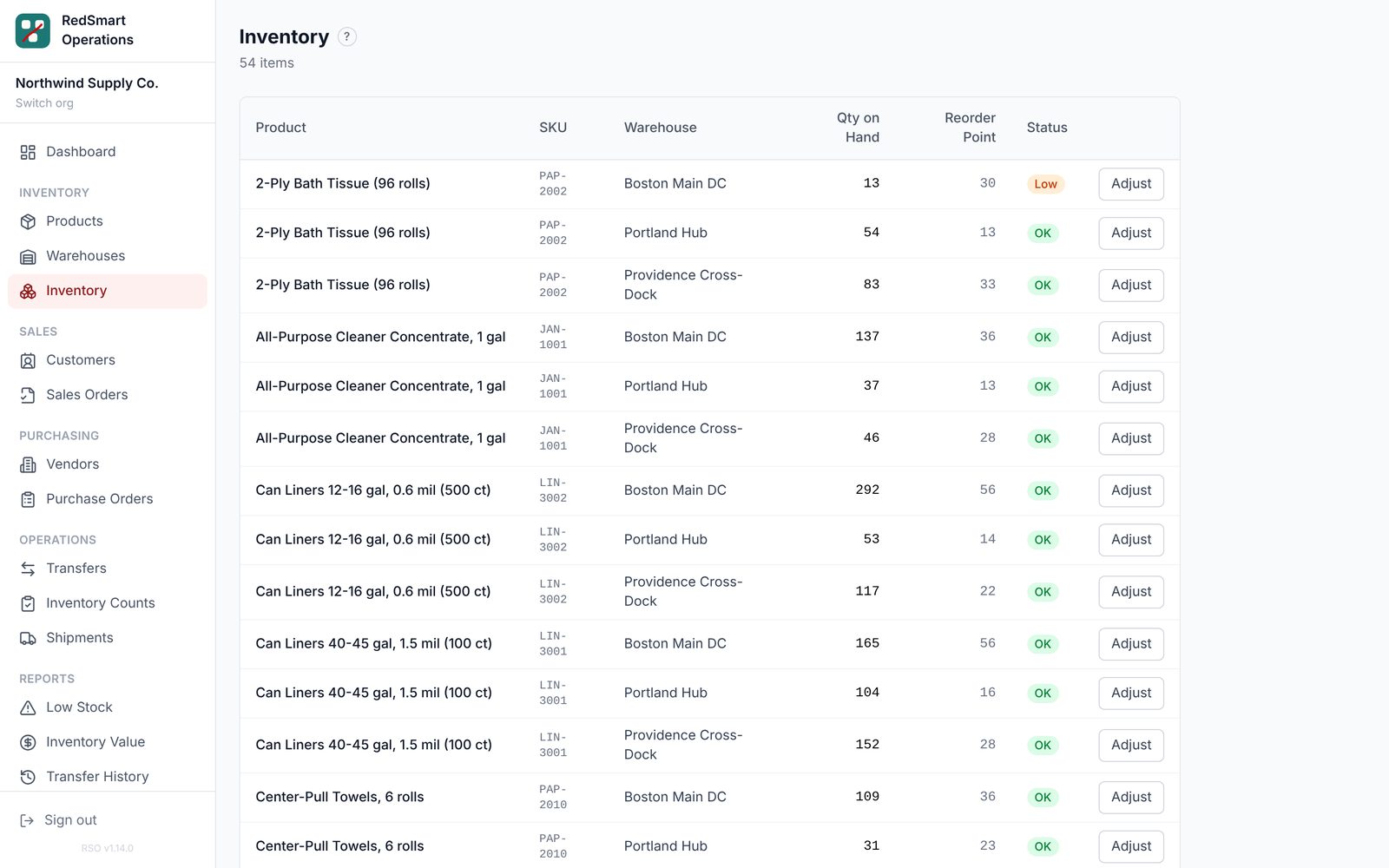Go to Products in the sidebar
Screen dimensions: 1389x868
108,221
